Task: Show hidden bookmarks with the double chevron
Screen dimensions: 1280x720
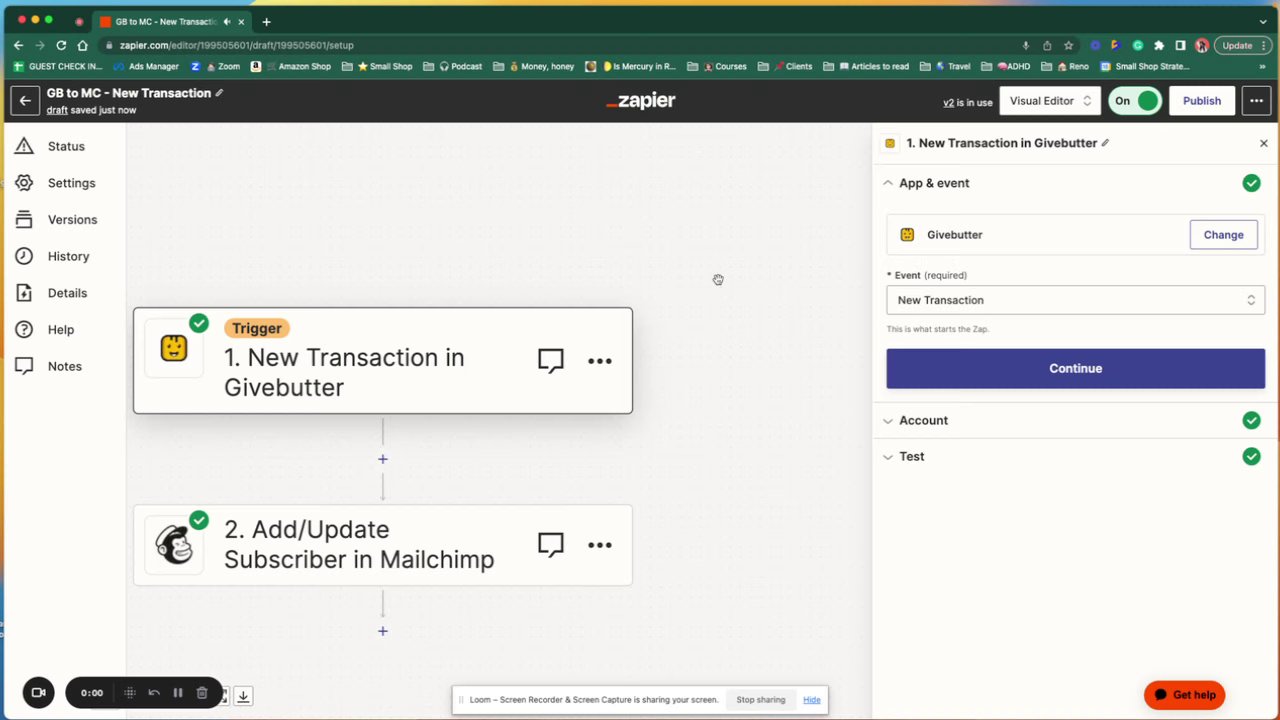Action: [x=1263, y=66]
